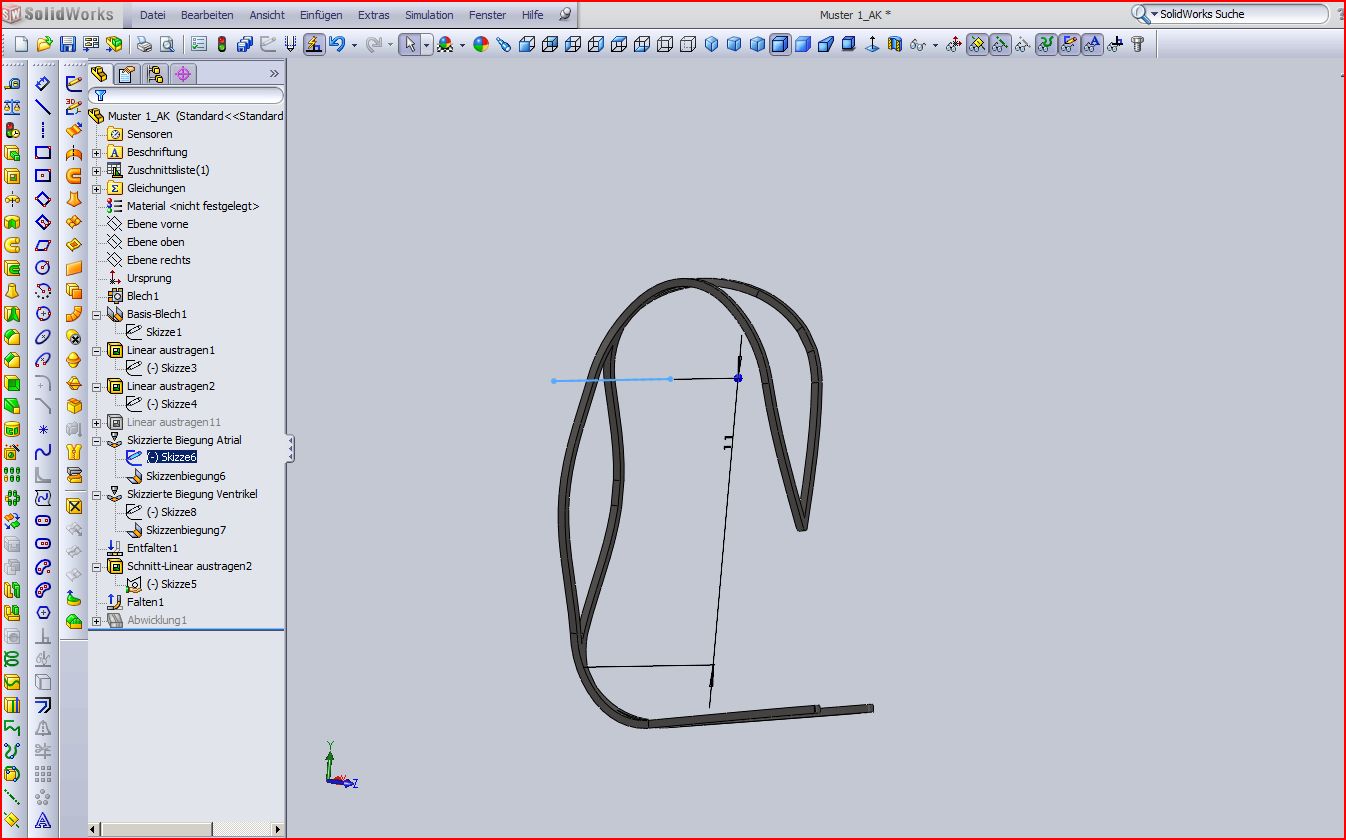Viewport: 1346px width, 840px height.
Task: Click the edit appearance color ball icon
Action: coord(481,44)
